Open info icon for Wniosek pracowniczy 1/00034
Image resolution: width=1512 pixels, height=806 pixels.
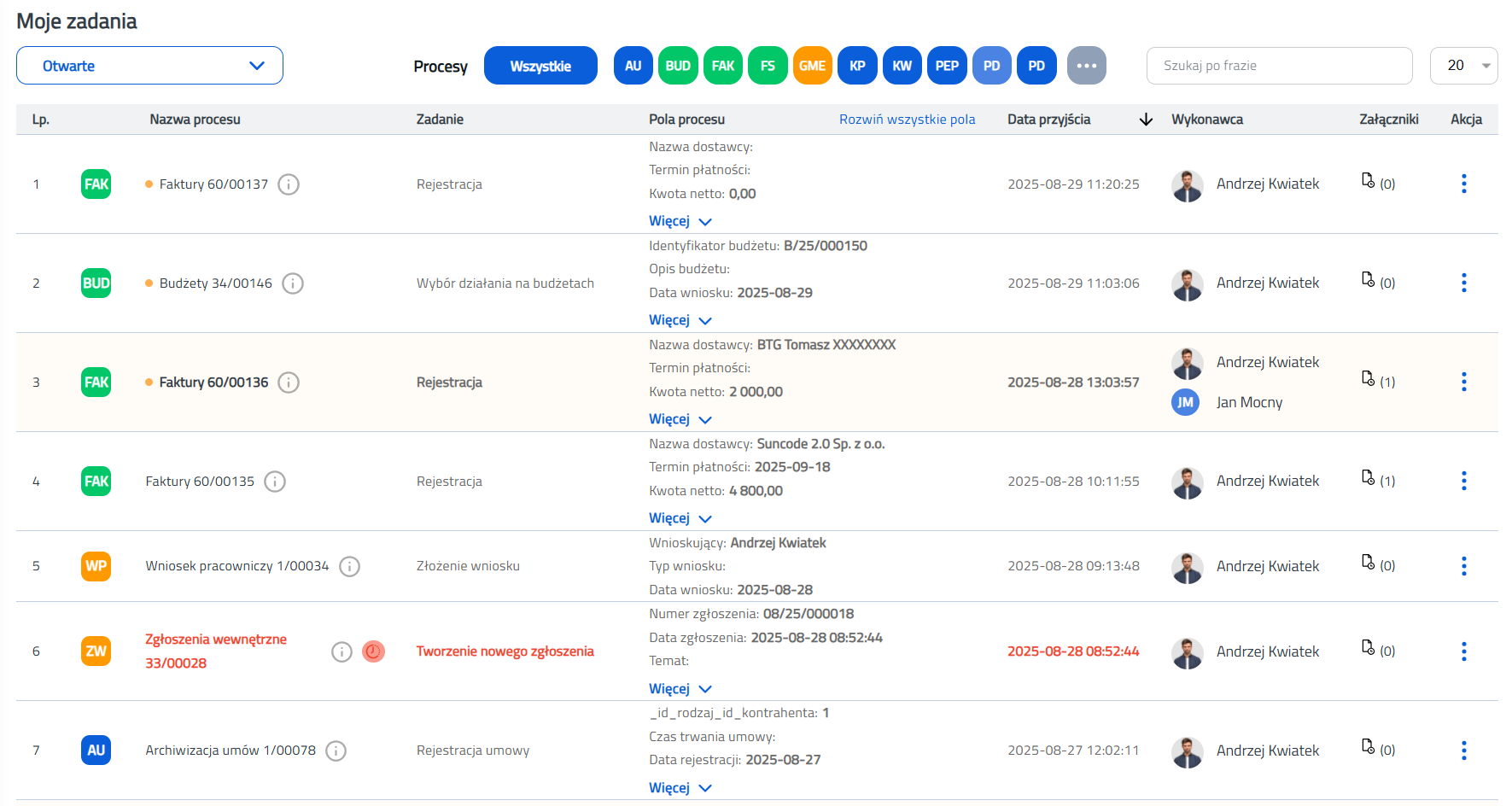coord(349,566)
